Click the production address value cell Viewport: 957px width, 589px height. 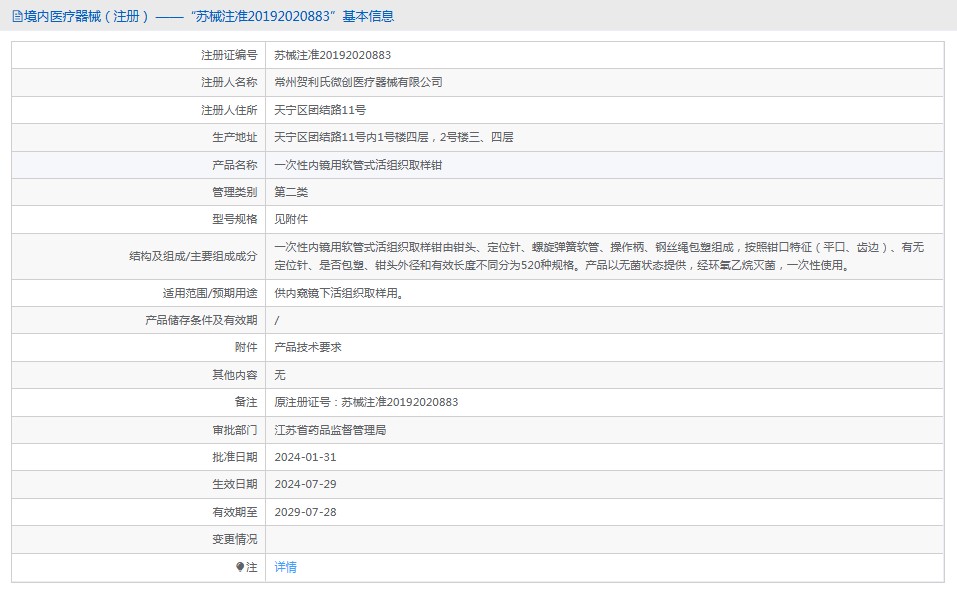(393, 137)
